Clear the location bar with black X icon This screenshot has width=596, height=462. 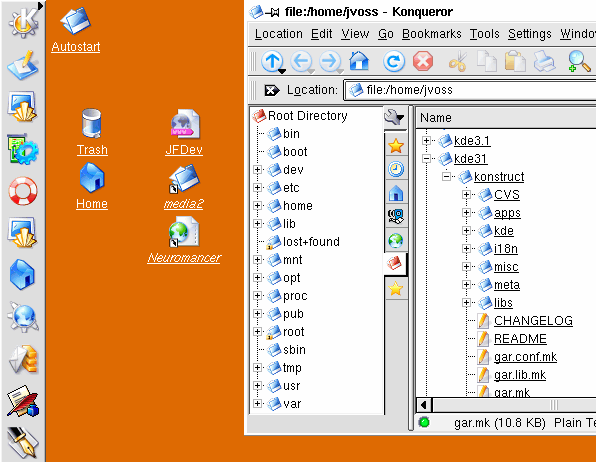272,90
